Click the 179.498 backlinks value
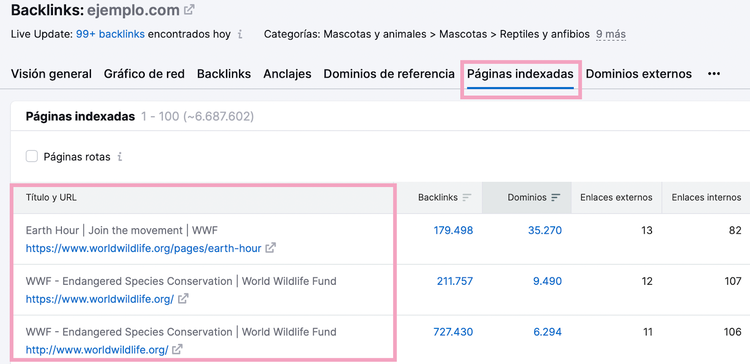This screenshot has width=750, height=364. click(x=453, y=231)
